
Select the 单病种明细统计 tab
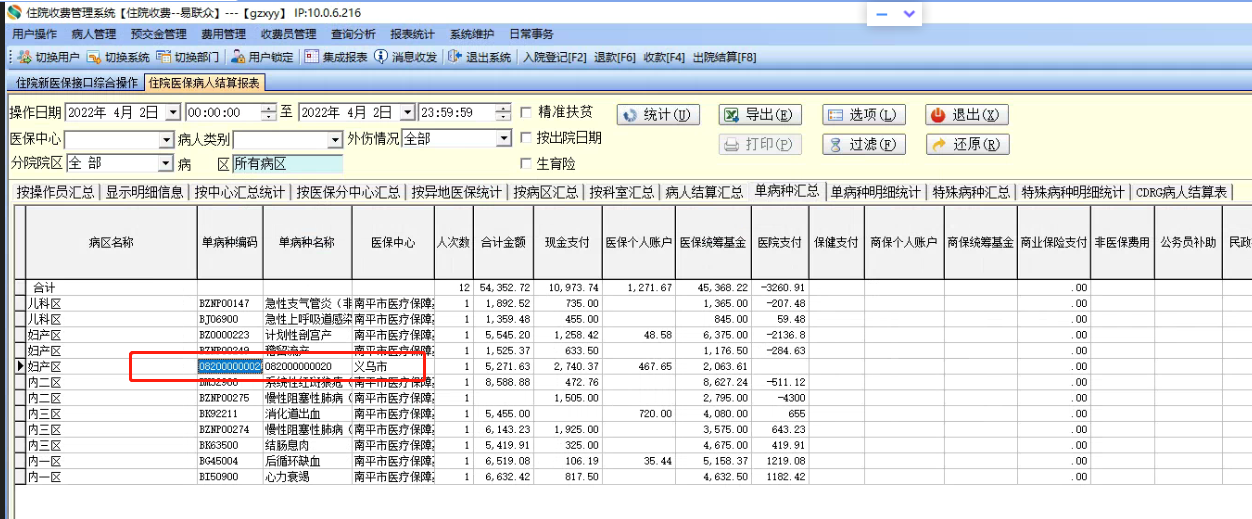(x=876, y=193)
